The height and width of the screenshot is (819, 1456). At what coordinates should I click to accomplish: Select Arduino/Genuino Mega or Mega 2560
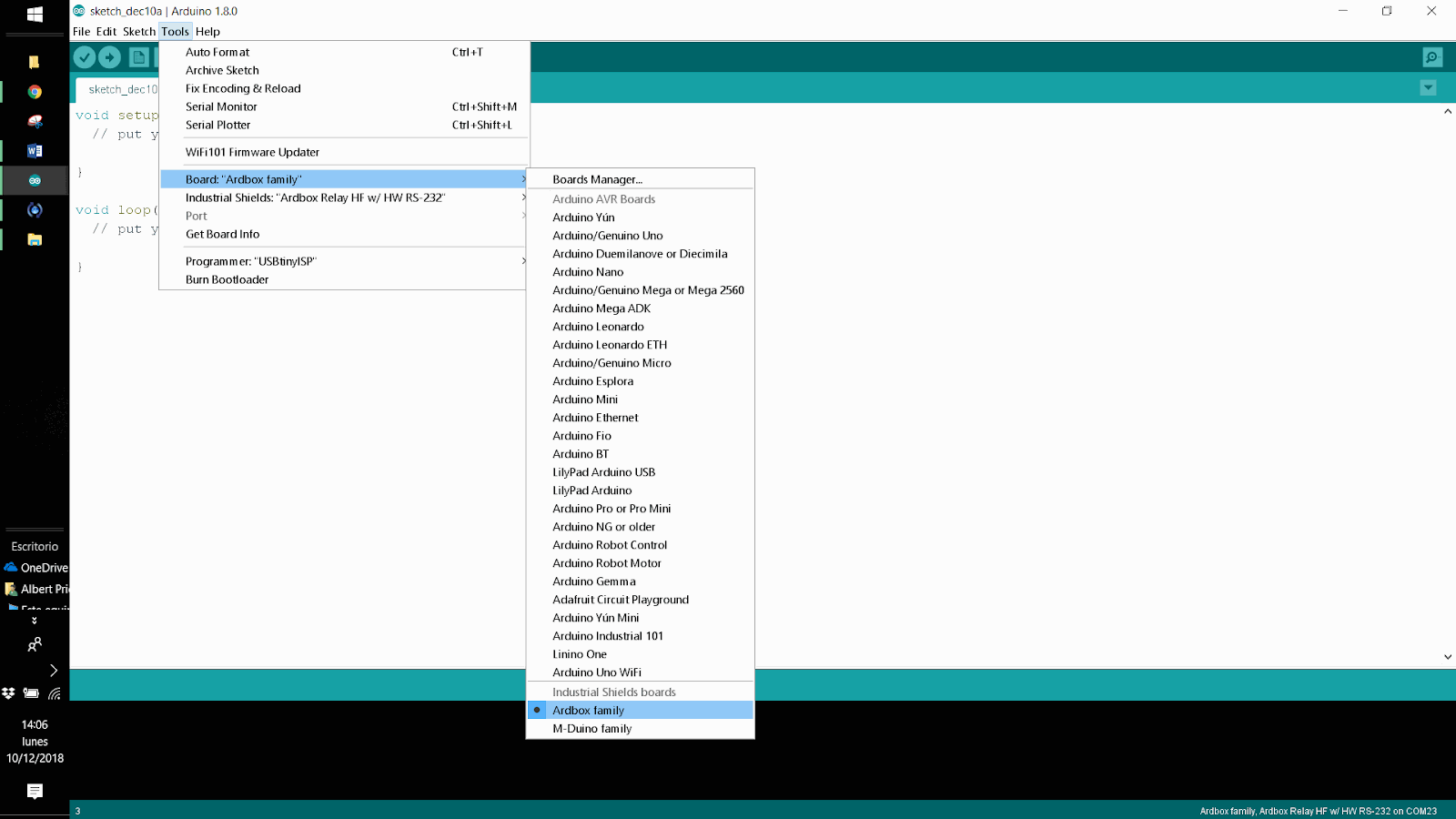pos(640,290)
